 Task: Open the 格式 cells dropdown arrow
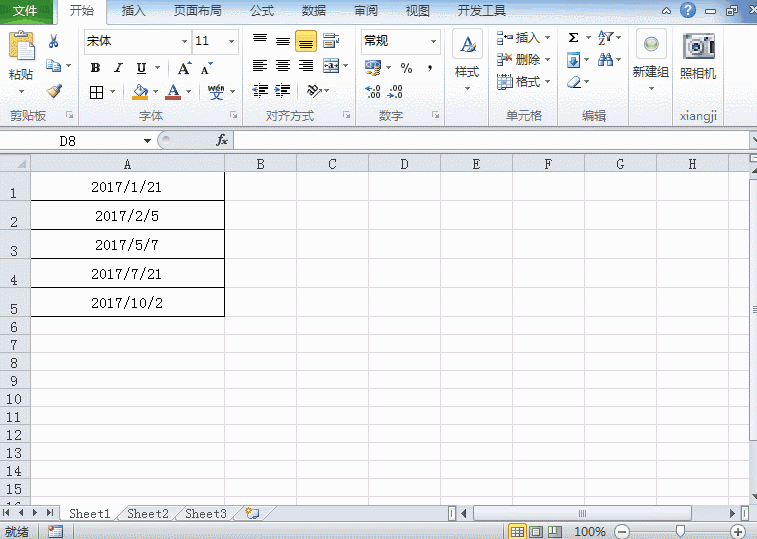click(x=547, y=82)
